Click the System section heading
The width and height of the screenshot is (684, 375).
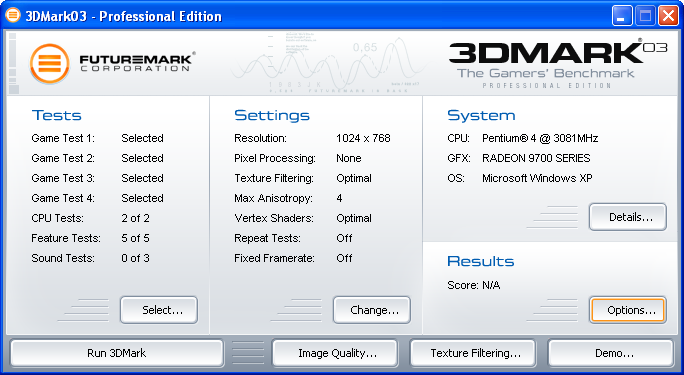coord(481,115)
